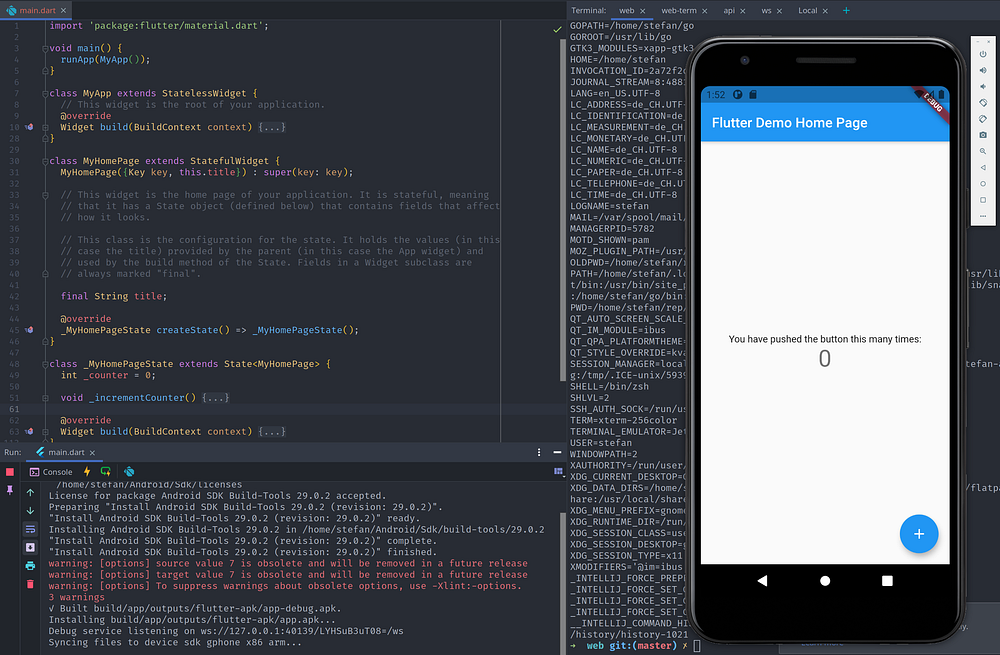Expand folded build method on line 63

point(272,432)
